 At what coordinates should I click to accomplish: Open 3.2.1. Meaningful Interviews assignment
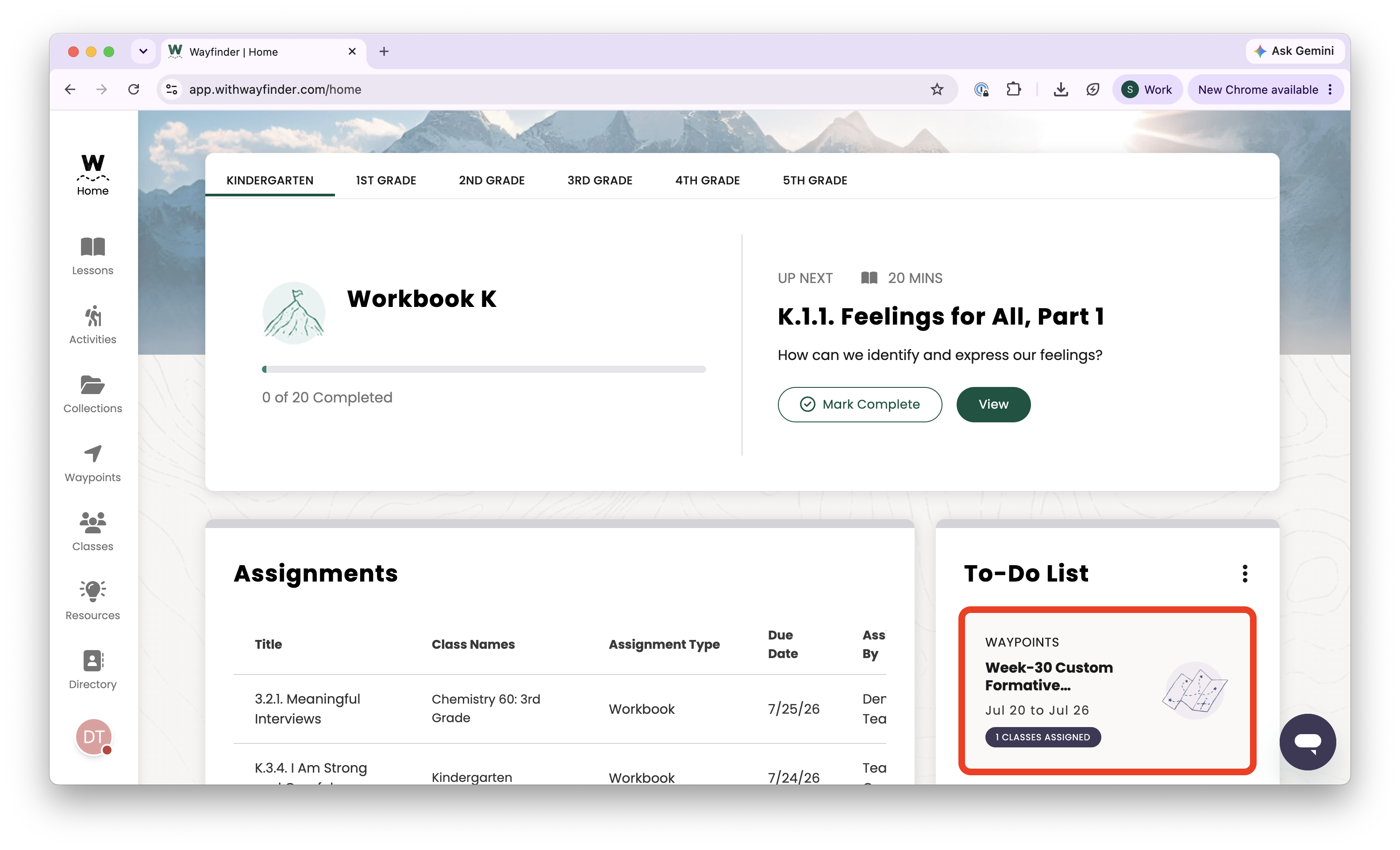[x=308, y=708]
